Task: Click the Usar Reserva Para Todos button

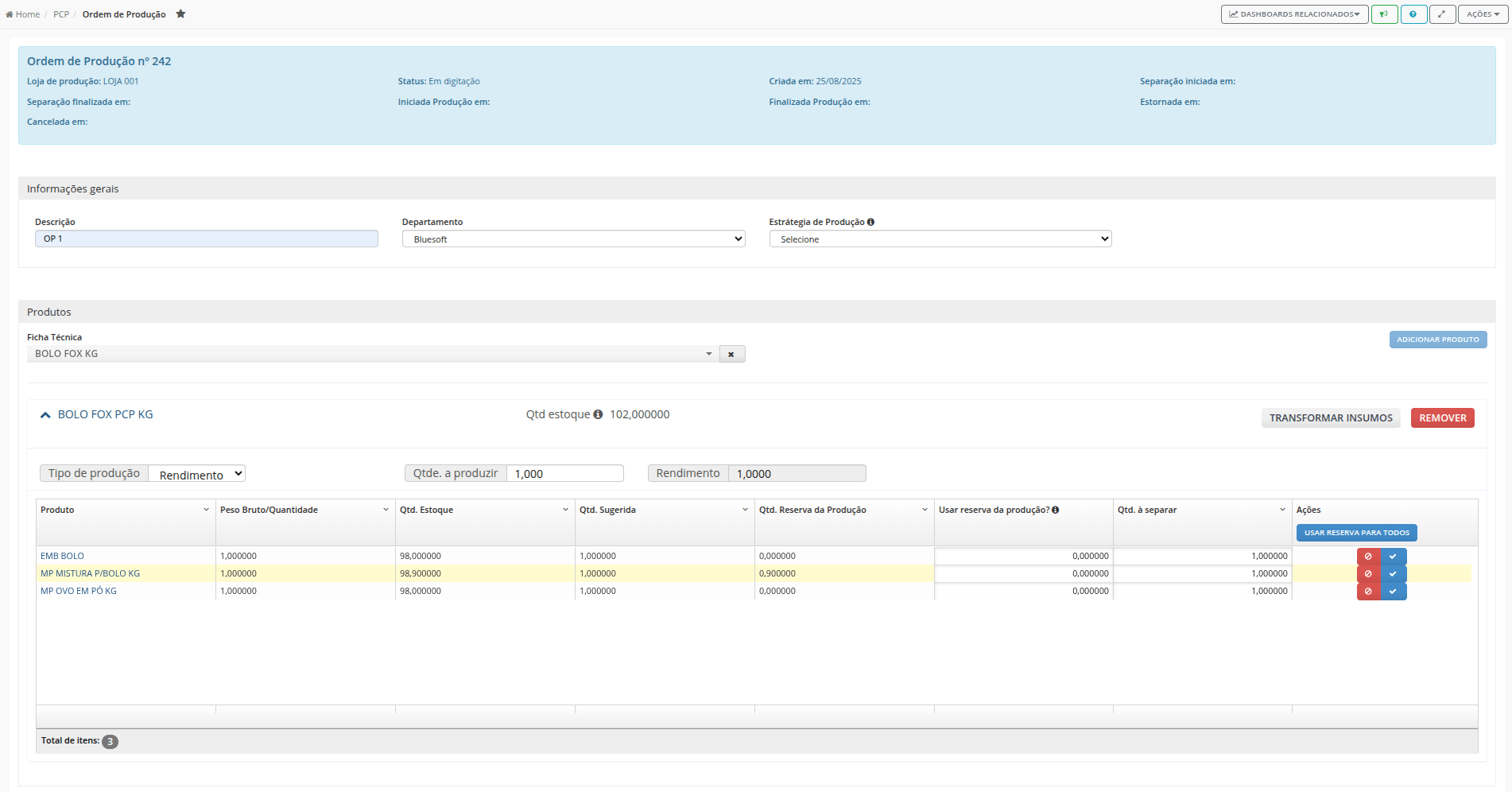Action: (x=1357, y=533)
